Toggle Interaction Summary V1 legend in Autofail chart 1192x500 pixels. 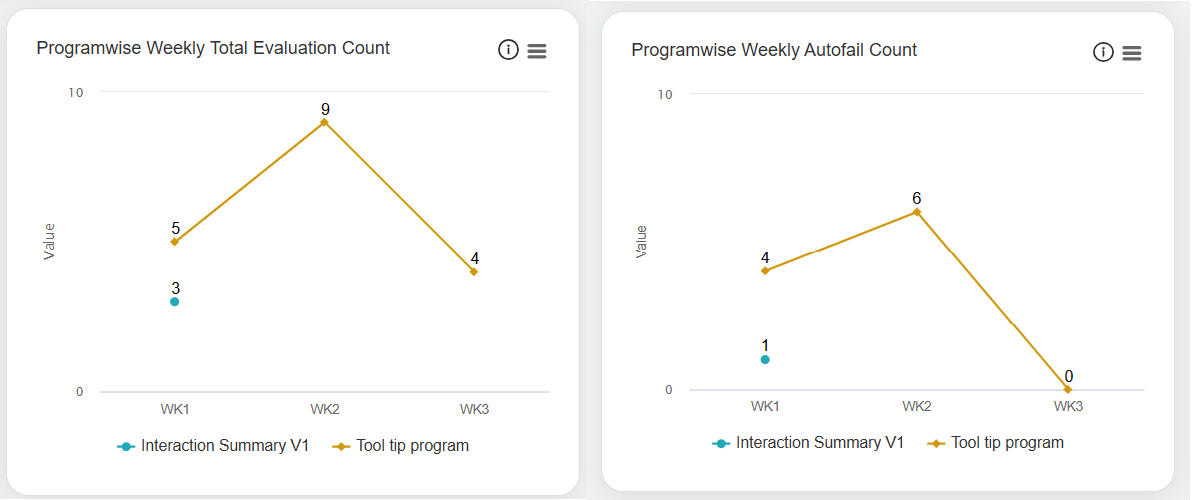pyautogui.click(x=808, y=443)
